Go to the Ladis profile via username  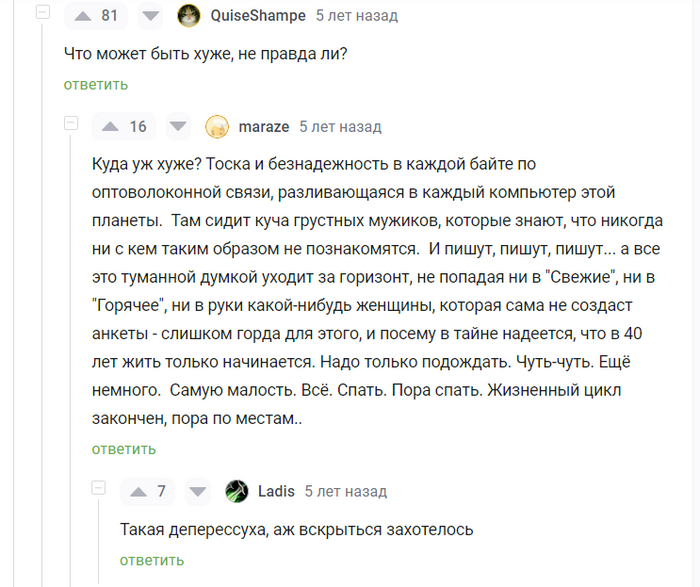(x=276, y=491)
